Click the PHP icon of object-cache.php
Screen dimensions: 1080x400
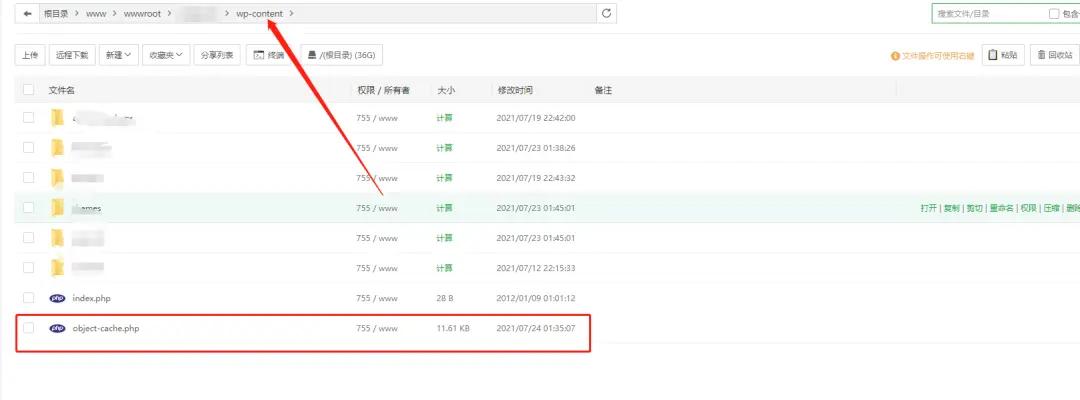tap(57, 328)
